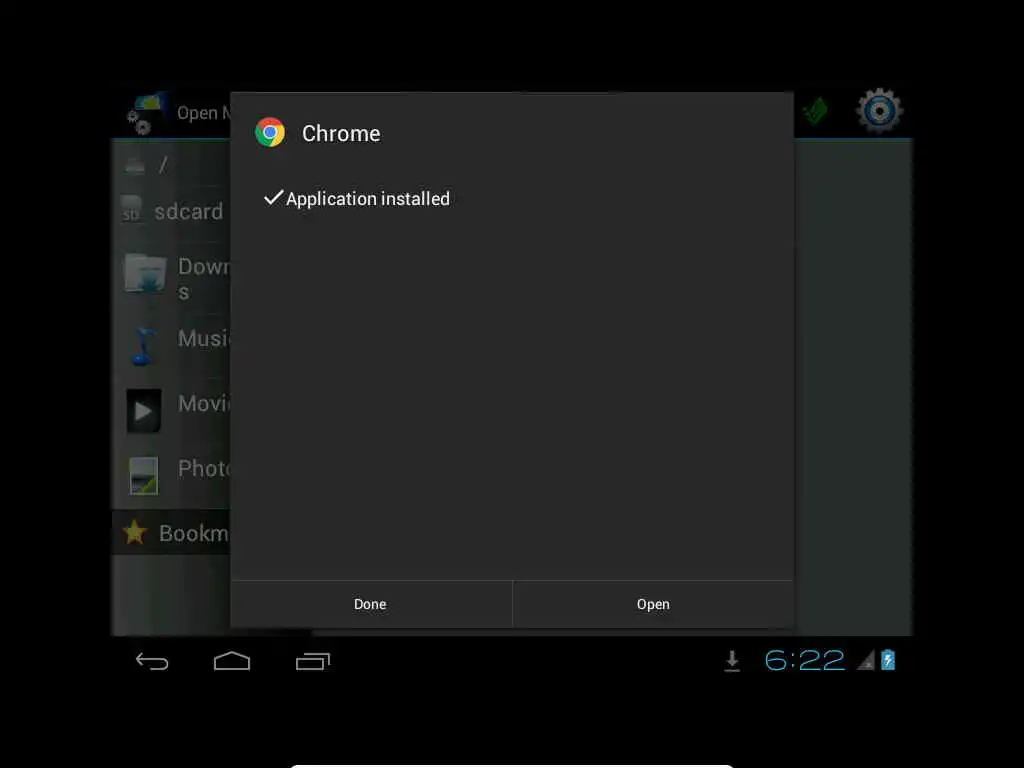
Task: Tap the signal strength icon
Action: [866, 660]
